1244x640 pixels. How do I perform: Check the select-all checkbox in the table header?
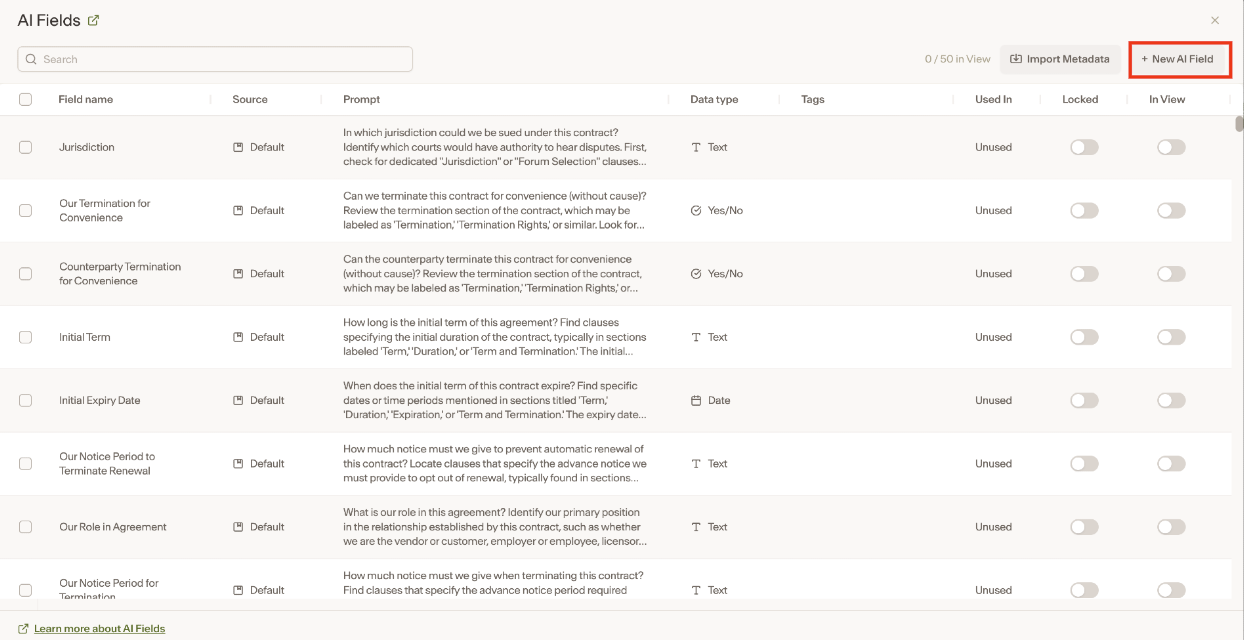click(26, 99)
